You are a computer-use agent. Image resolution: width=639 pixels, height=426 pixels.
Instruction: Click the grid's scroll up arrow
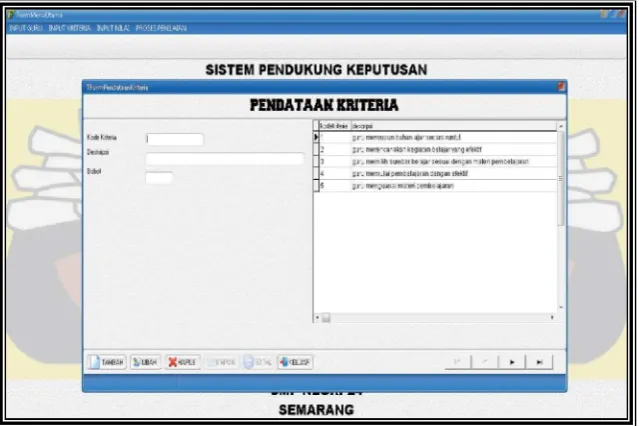click(561, 126)
